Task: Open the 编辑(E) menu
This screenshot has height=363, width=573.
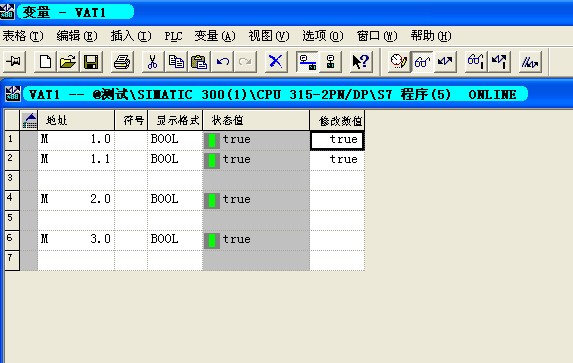Action: [77, 36]
